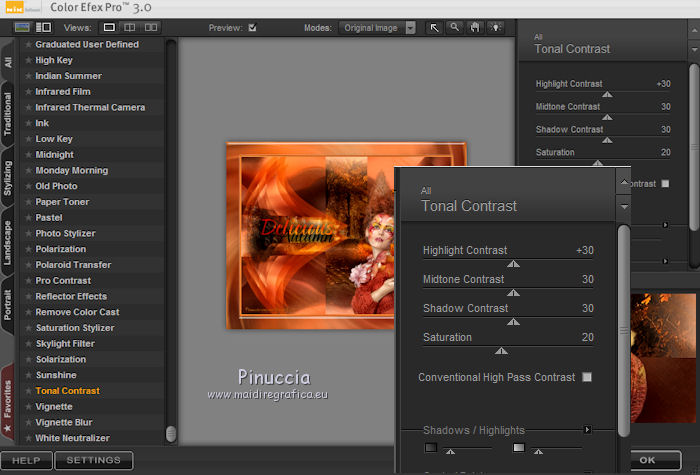This screenshot has height=475, width=700.
Task: Open the Modes dropdown showing Original Image
Action: (377, 28)
